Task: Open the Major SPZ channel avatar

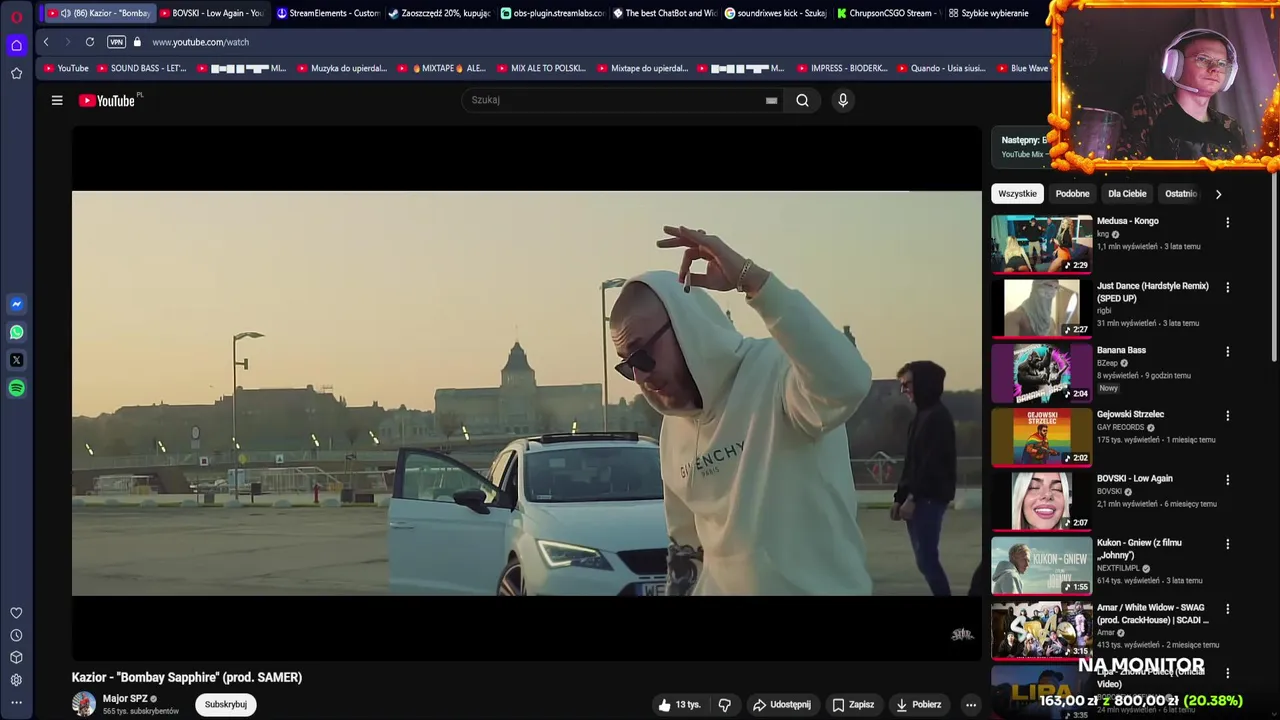Action: [84, 704]
